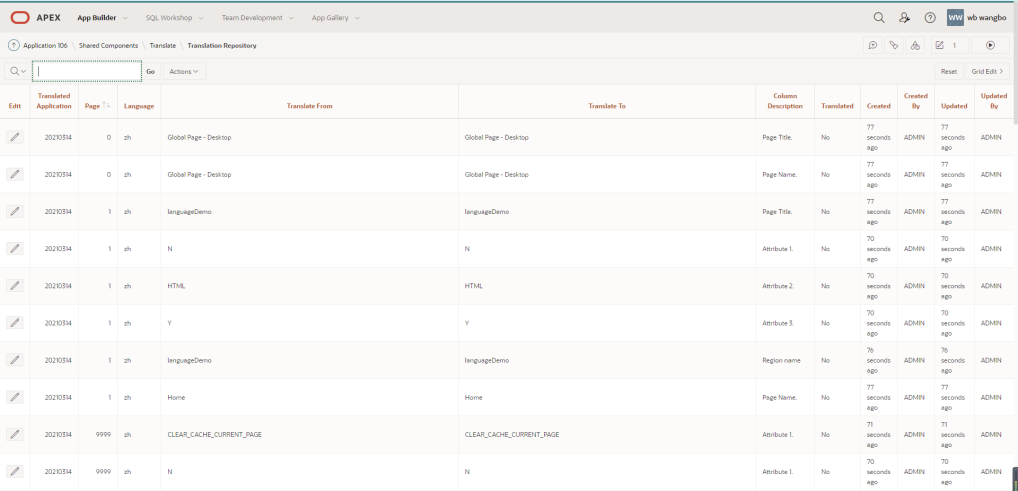Click the Column Description column header
The width and height of the screenshot is (1018, 491).
click(x=785, y=101)
